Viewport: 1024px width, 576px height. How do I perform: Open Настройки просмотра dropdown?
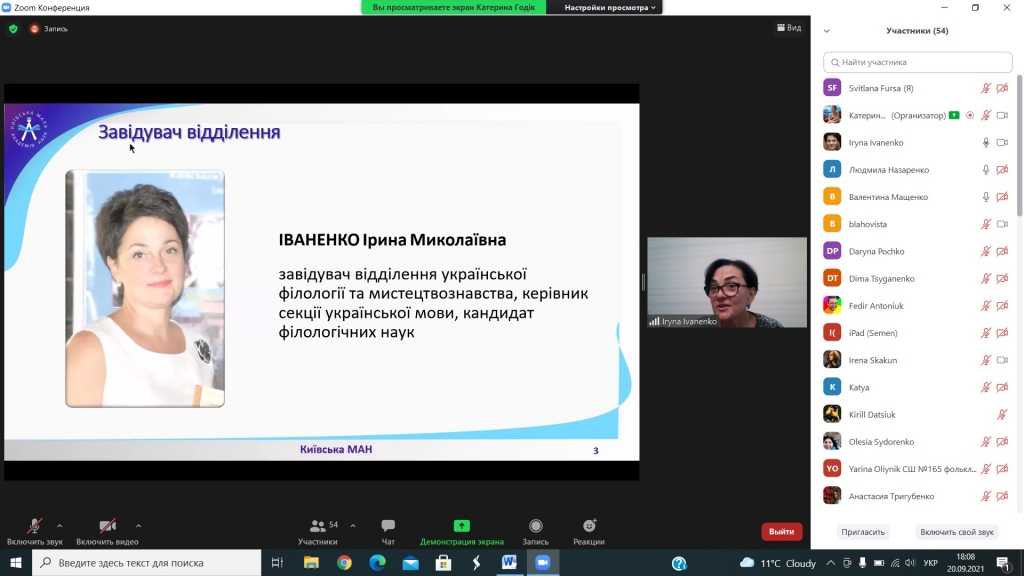tap(610, 7)
